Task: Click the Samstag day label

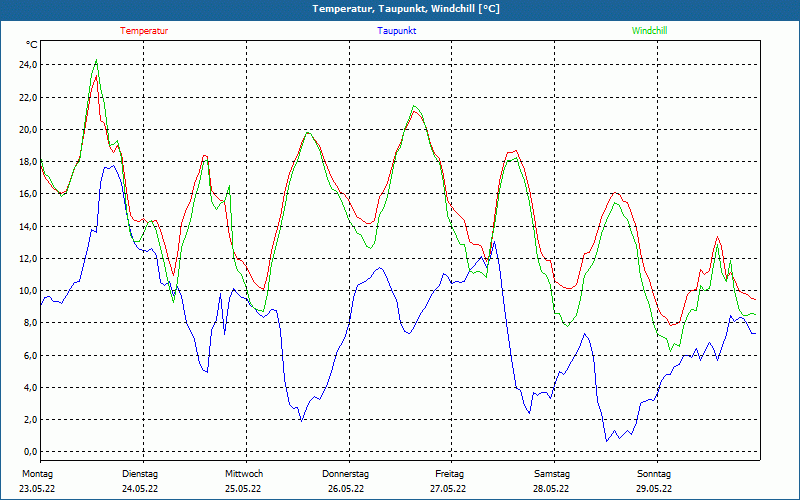Action: (x=552, y=474)
